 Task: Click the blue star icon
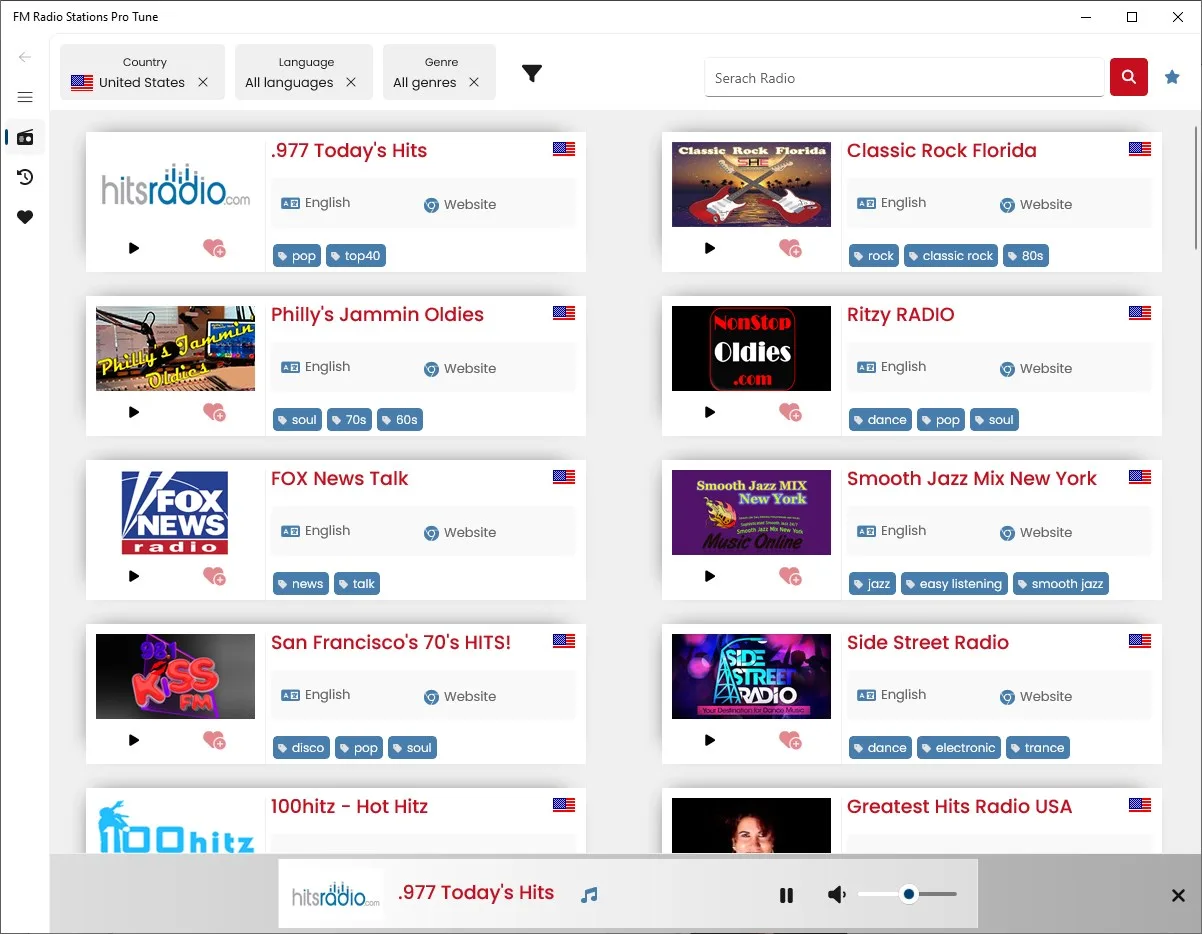point(1172,77)
